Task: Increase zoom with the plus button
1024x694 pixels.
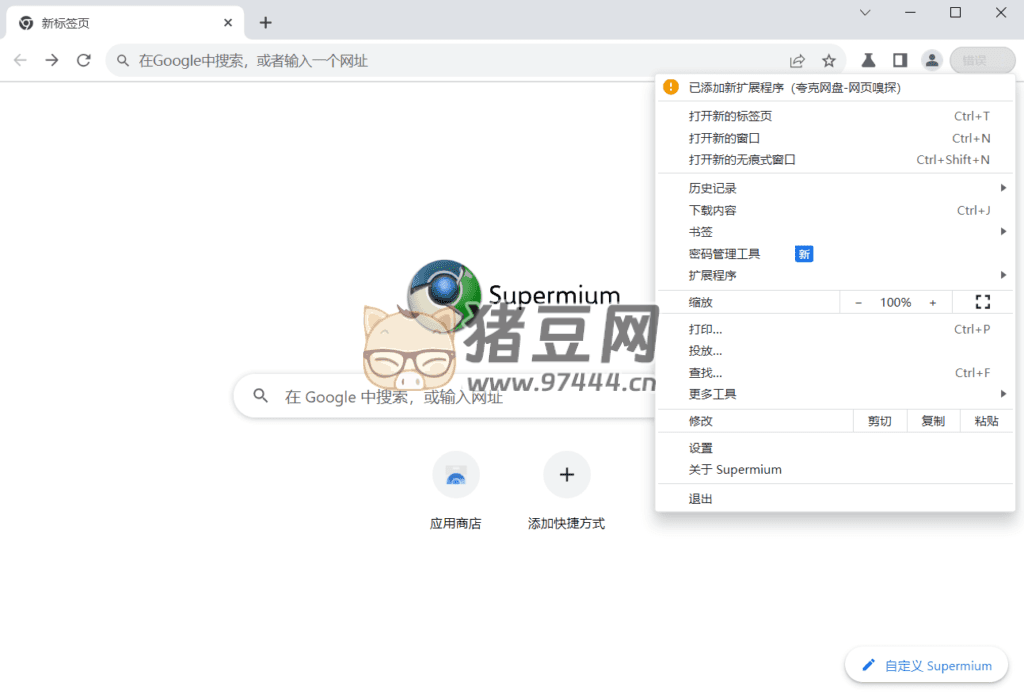Action: 933,302
